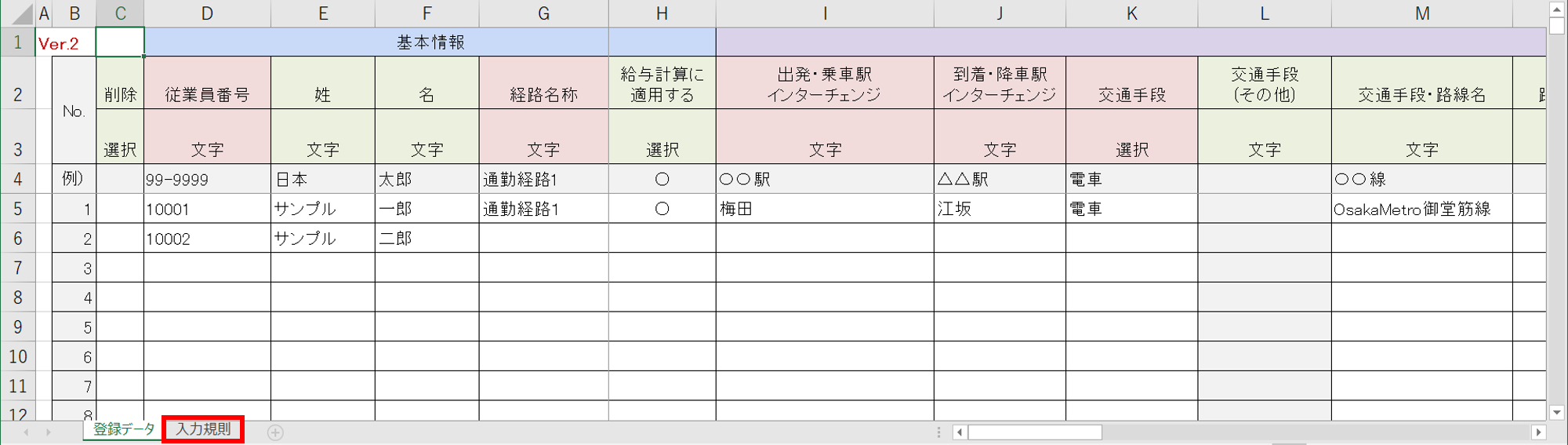
Task: Open the 登録データ sheet tab
Action: pyautogui.click(x=124, y=429)
